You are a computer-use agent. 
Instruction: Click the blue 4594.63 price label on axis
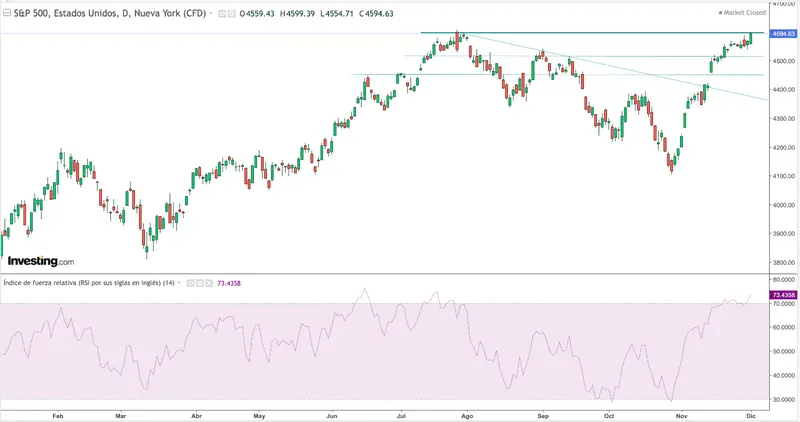783,34
